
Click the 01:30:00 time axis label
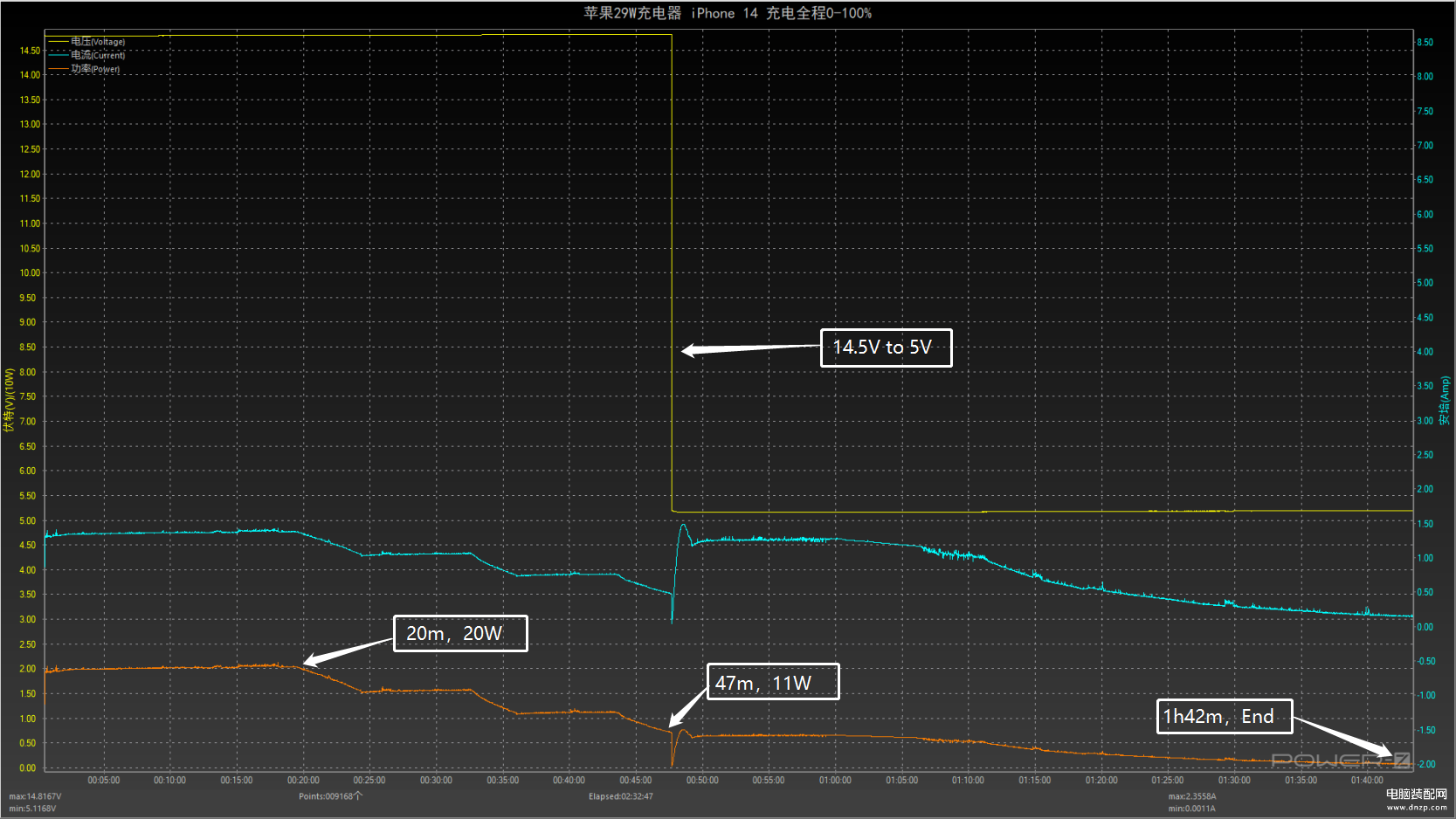1234,781
